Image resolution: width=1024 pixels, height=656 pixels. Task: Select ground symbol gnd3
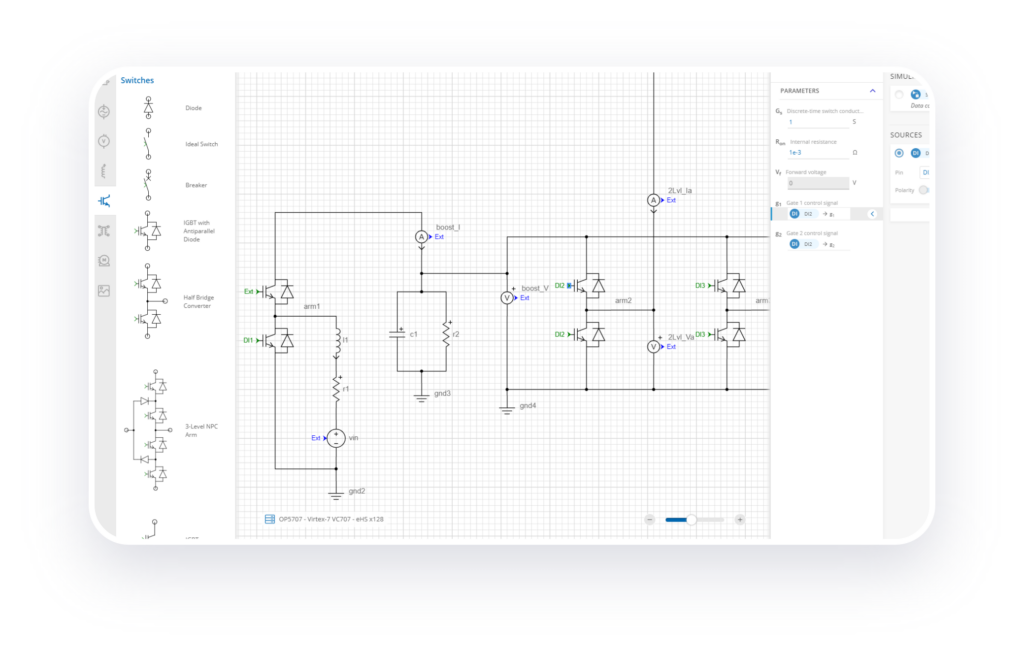421,395
